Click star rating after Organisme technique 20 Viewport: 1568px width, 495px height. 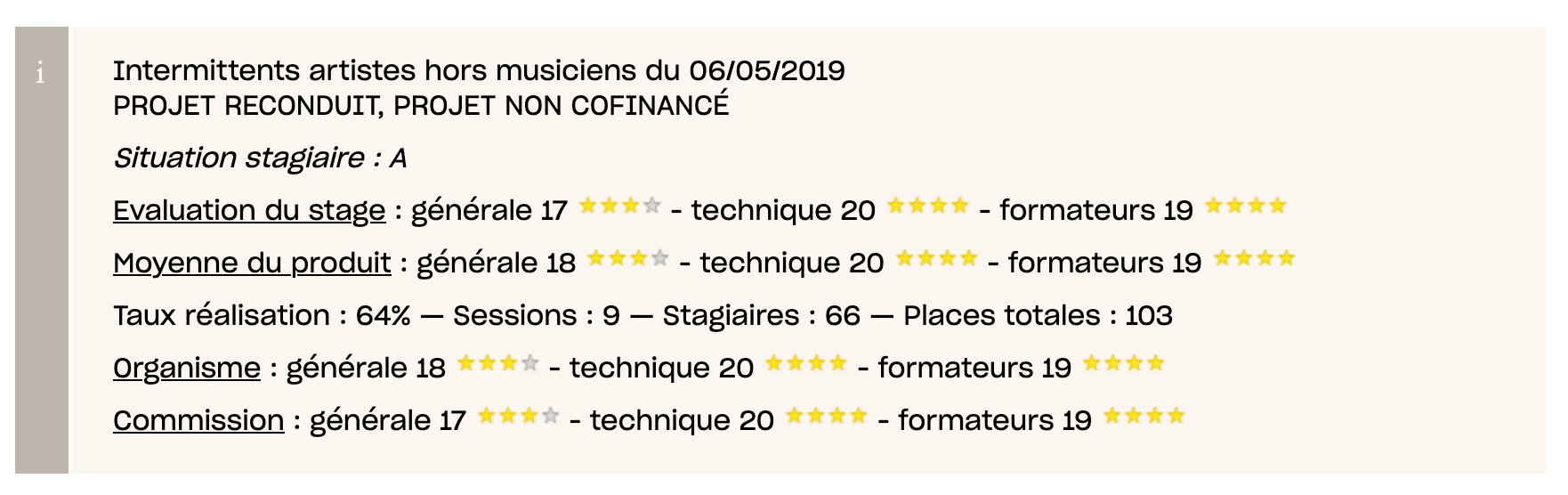click(x=806, y=364)
